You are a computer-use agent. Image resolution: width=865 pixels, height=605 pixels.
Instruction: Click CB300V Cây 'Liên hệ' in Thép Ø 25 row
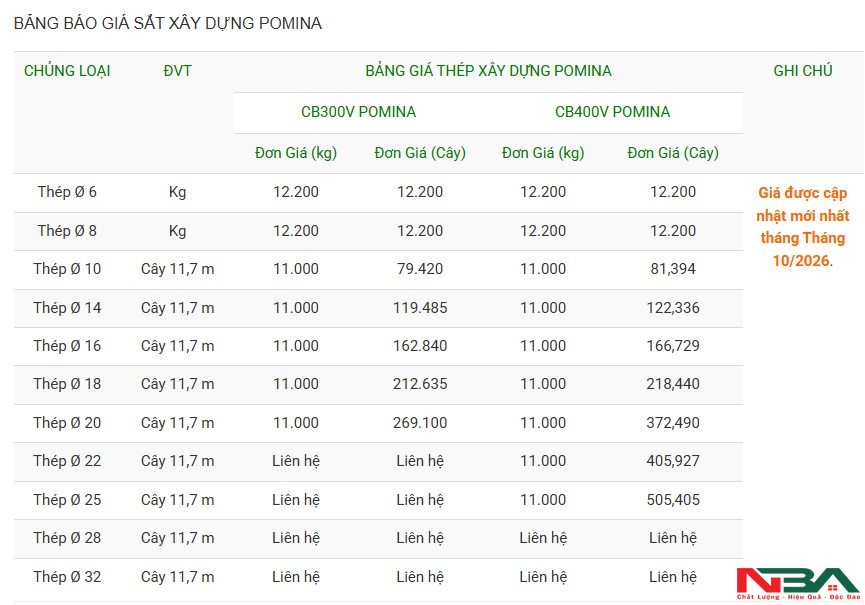420,500
